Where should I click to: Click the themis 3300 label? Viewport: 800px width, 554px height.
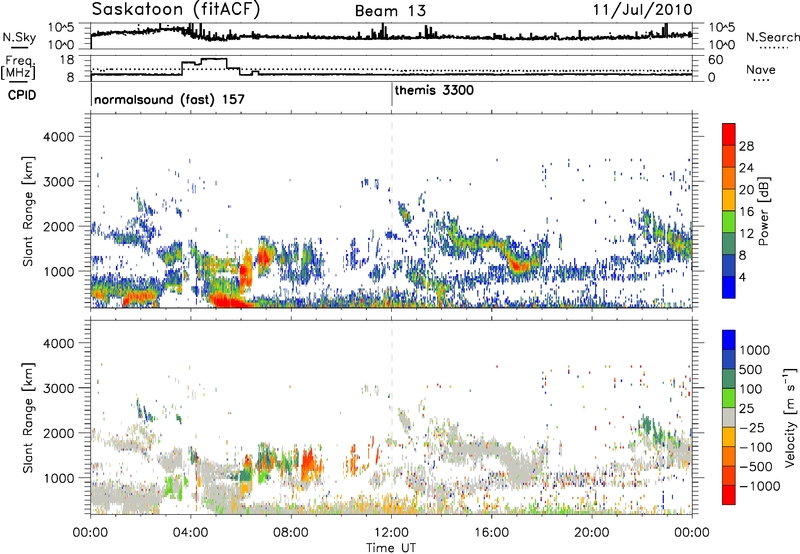(434, 90)
